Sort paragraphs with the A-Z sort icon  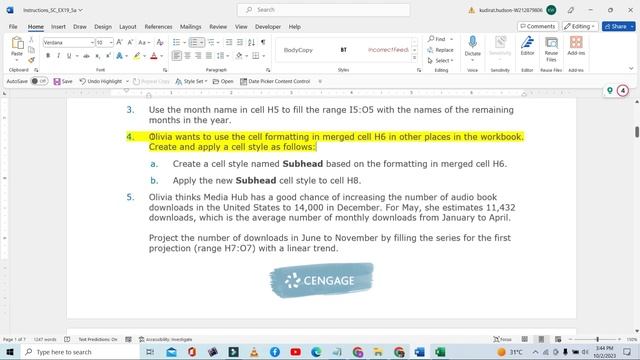pos(251,42)
